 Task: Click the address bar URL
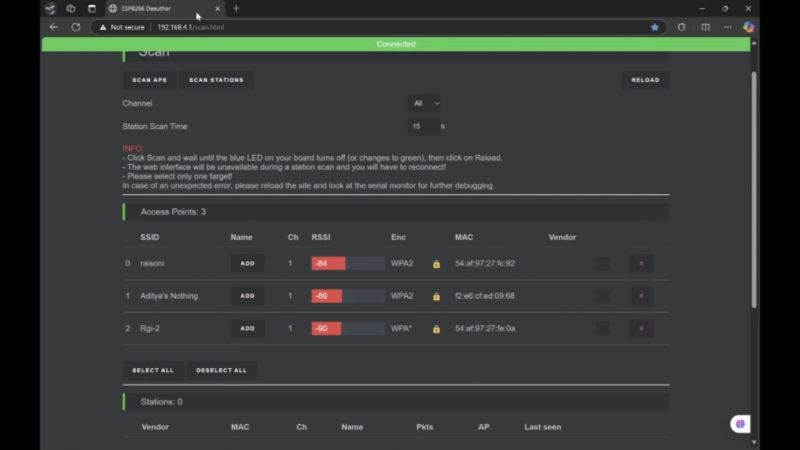[x=190, y=27]
